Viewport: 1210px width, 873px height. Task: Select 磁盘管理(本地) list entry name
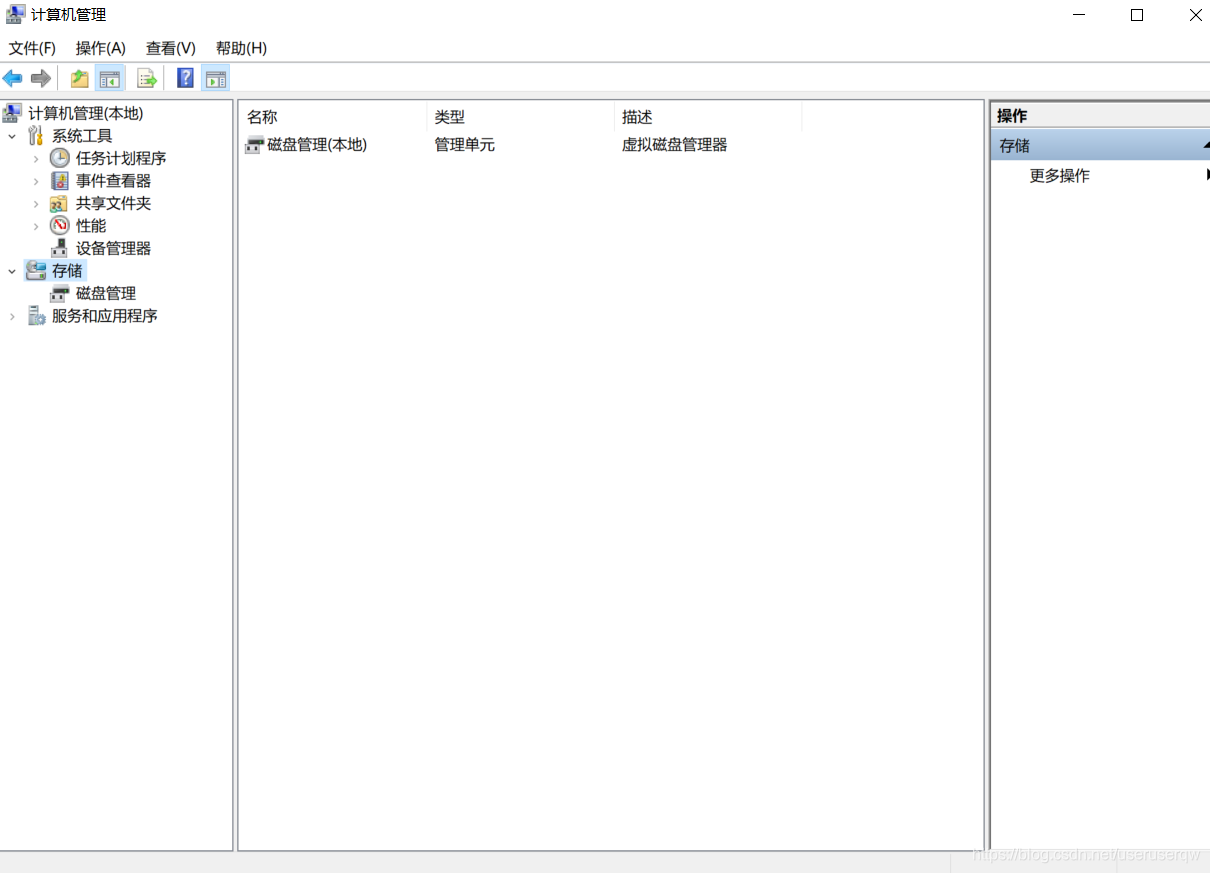[317, 145]
